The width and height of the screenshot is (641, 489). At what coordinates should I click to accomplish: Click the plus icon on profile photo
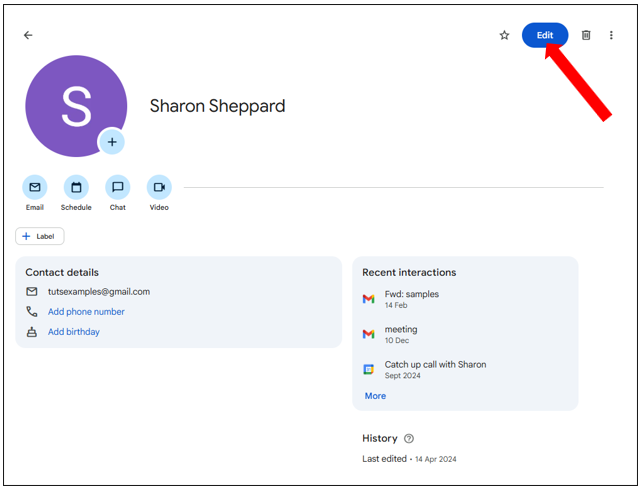(x=112, y=143)
